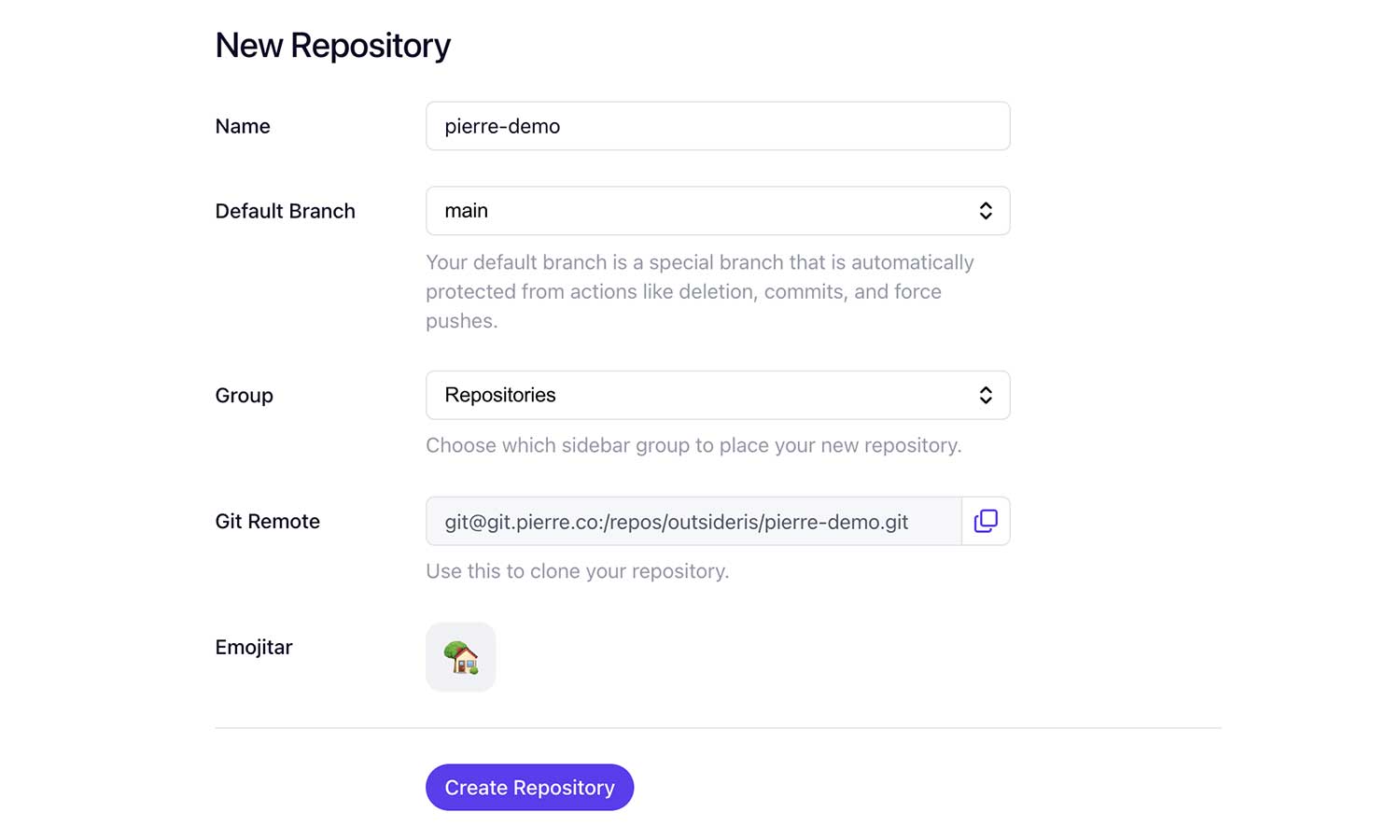Image resolution: width=1400 pixels, height=840 pixels.
Task: Click the New Repository heading
Action: tap(333, 45)
